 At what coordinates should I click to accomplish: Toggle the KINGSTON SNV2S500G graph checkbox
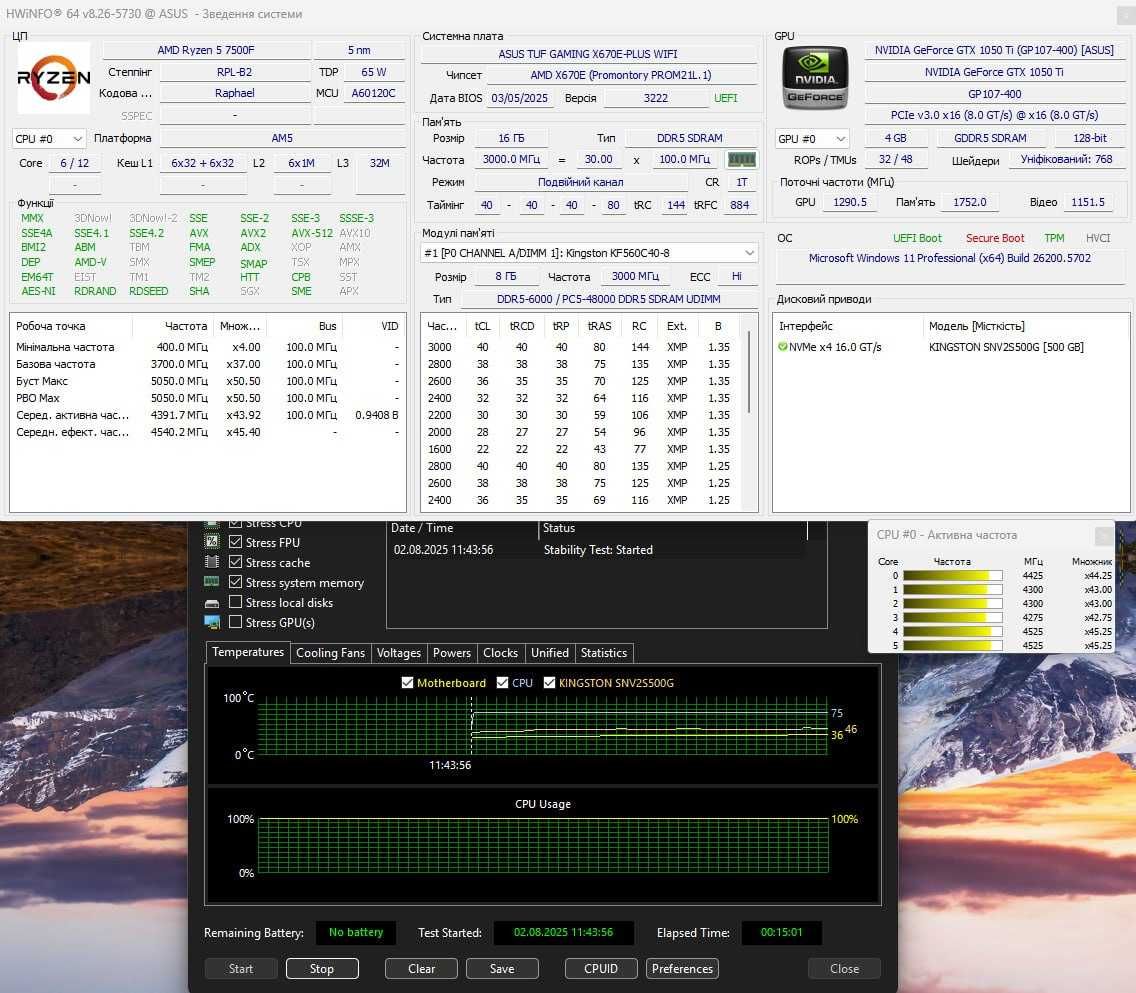tap(549, 683)
